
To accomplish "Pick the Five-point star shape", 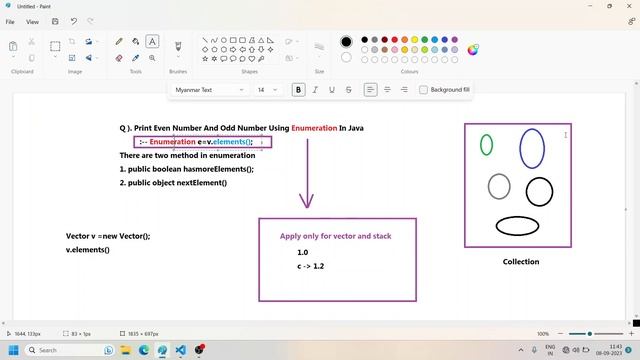I will point(205,59).
